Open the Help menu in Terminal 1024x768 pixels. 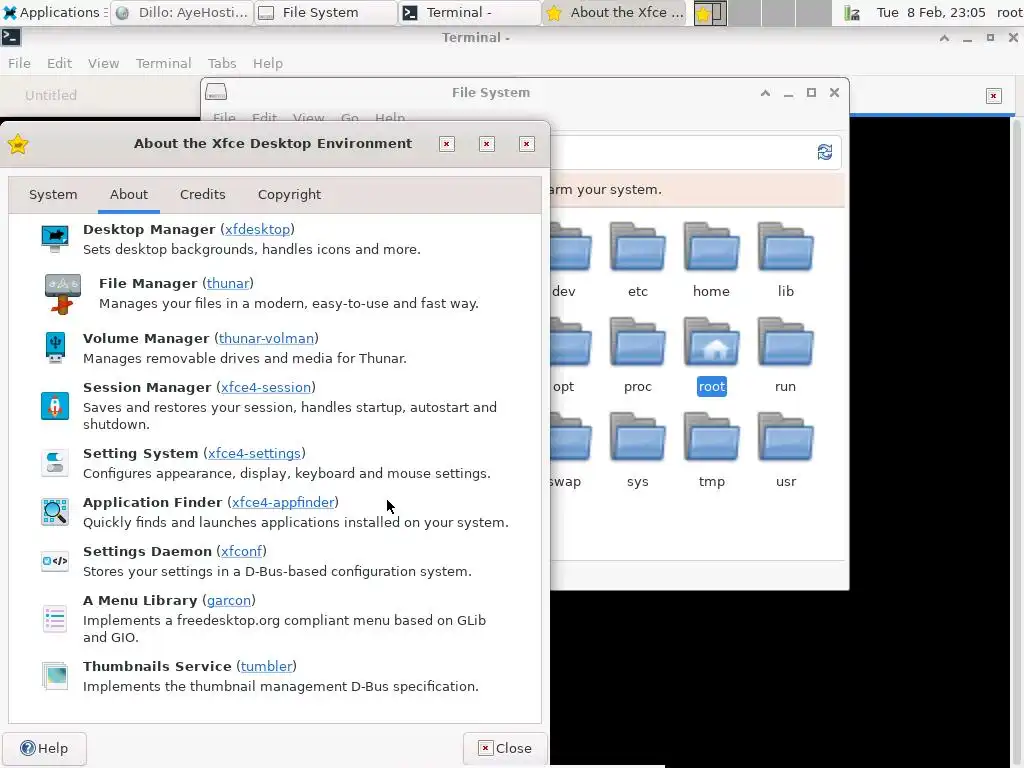[x=268, y=63]
